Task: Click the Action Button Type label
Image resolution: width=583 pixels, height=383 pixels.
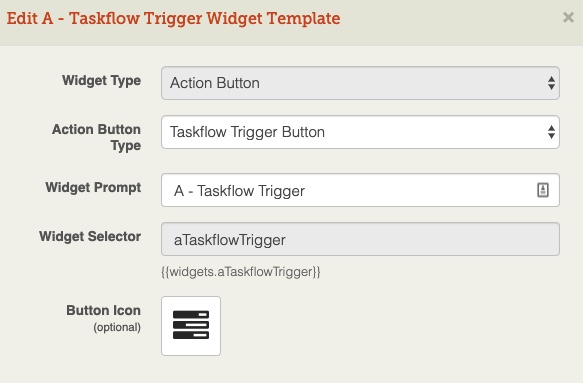Action: [x=97, y=137]
